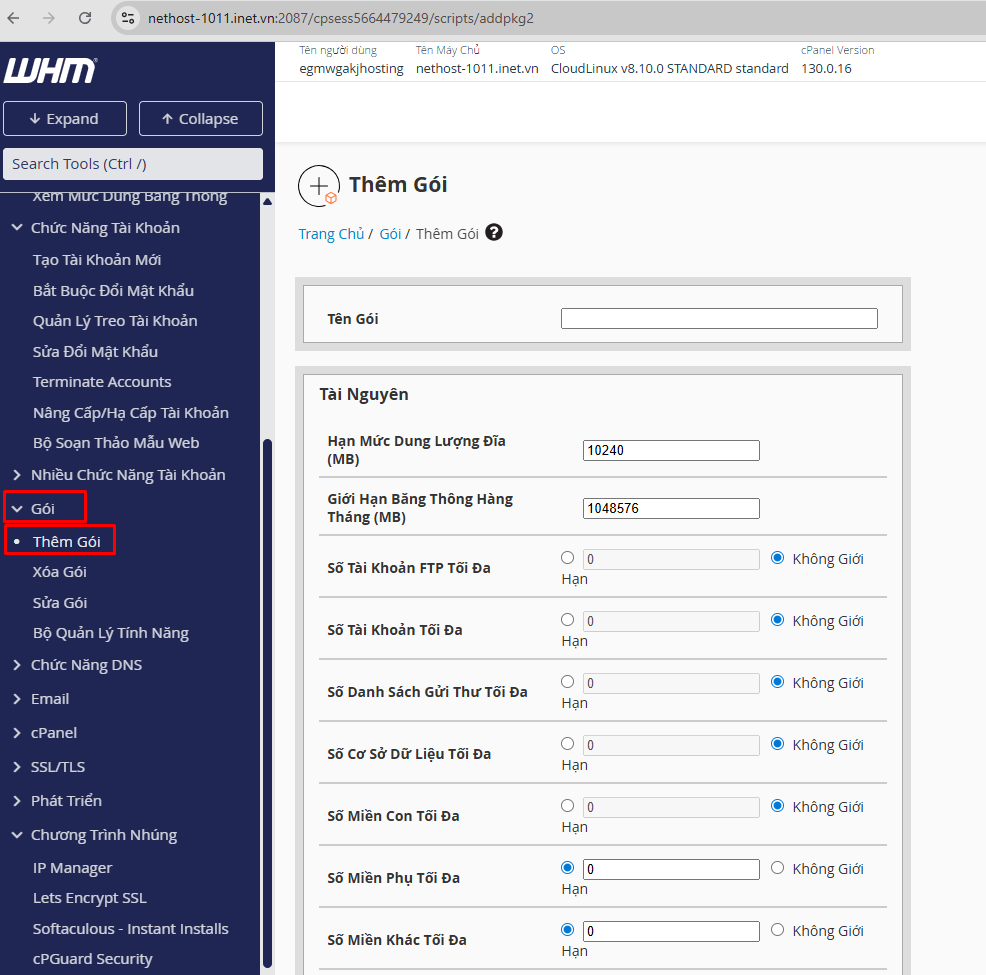Click username egmwgakjhosting in header

[351, 69]
